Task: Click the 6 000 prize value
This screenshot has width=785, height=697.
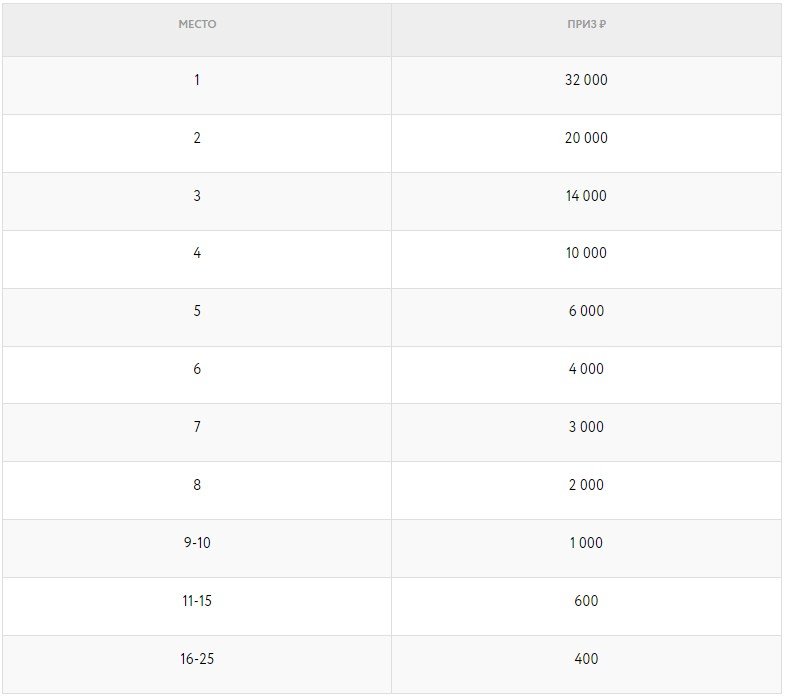Action: 586,311
